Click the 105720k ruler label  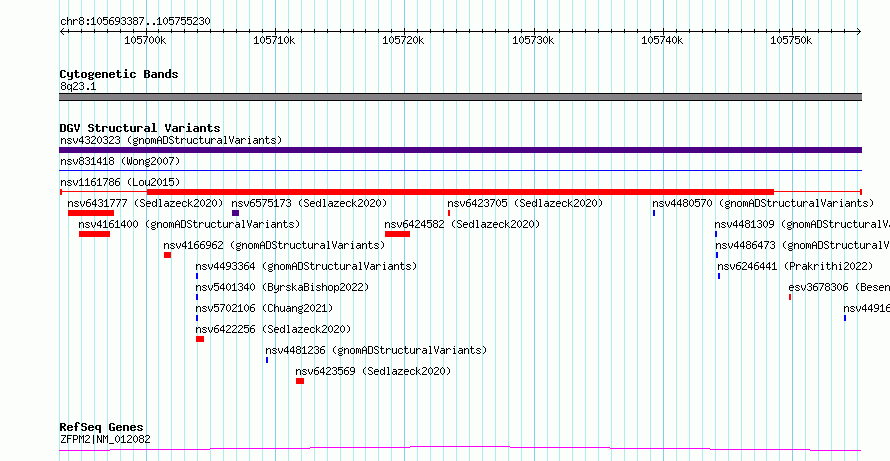[404, 40]
